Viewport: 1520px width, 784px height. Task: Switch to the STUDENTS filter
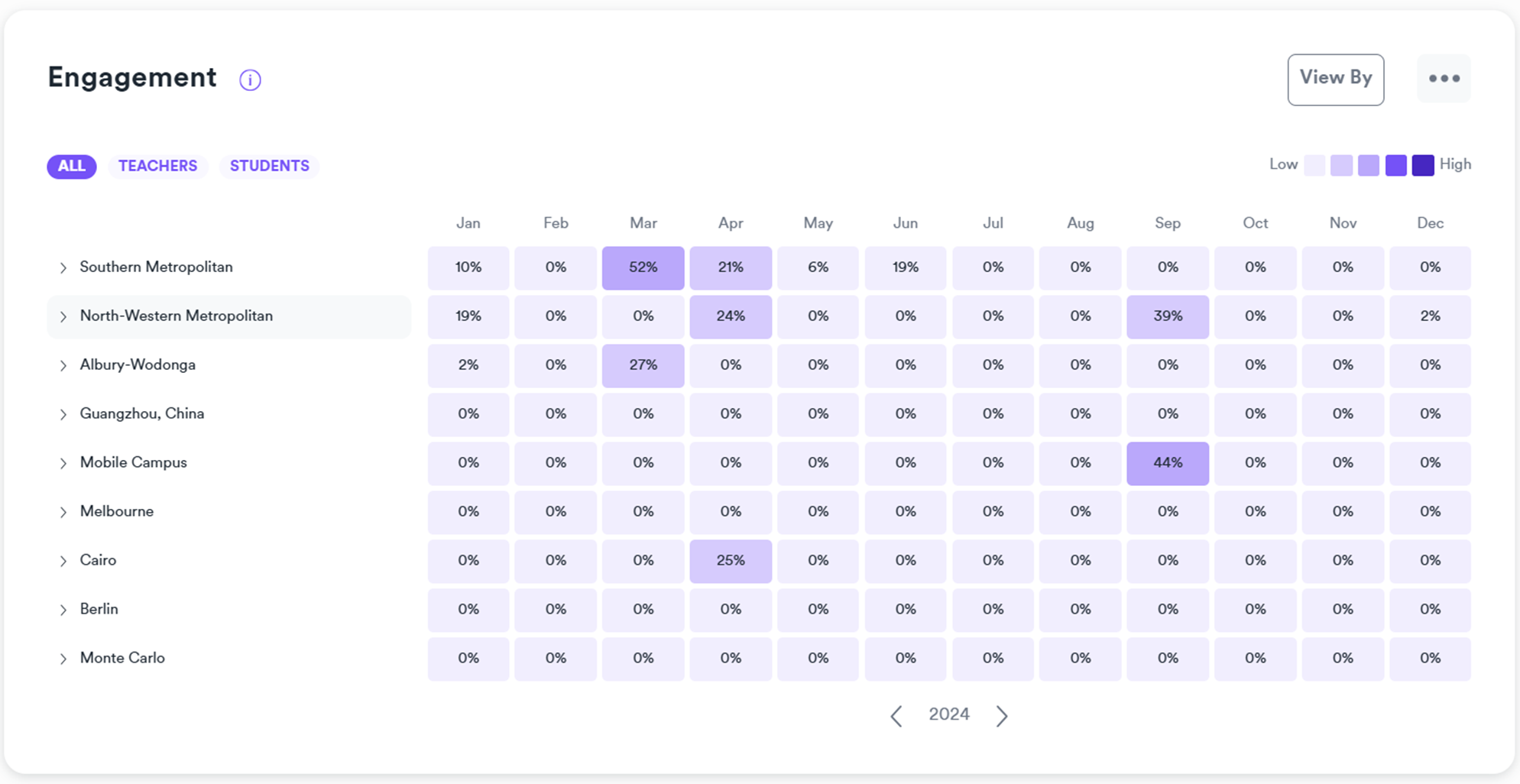(x=269, y=166)
